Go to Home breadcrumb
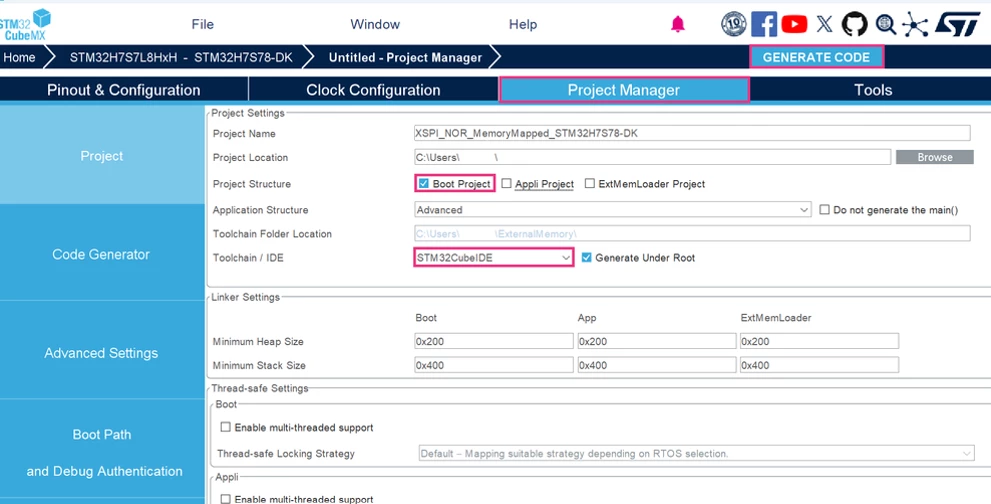Screen dimensions: 991x504 [20, 57]
